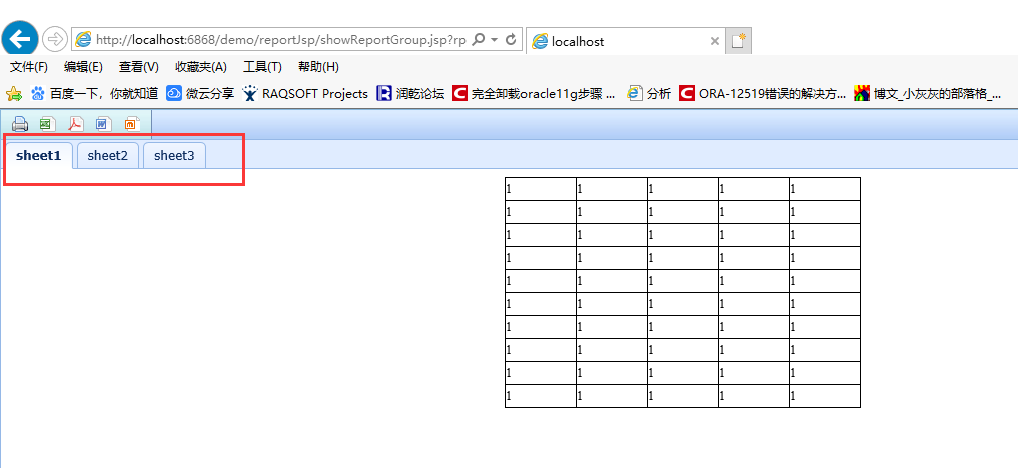Open the 查看(V) menu
The image size is (1018, 468).
click(x=139, y=67)
